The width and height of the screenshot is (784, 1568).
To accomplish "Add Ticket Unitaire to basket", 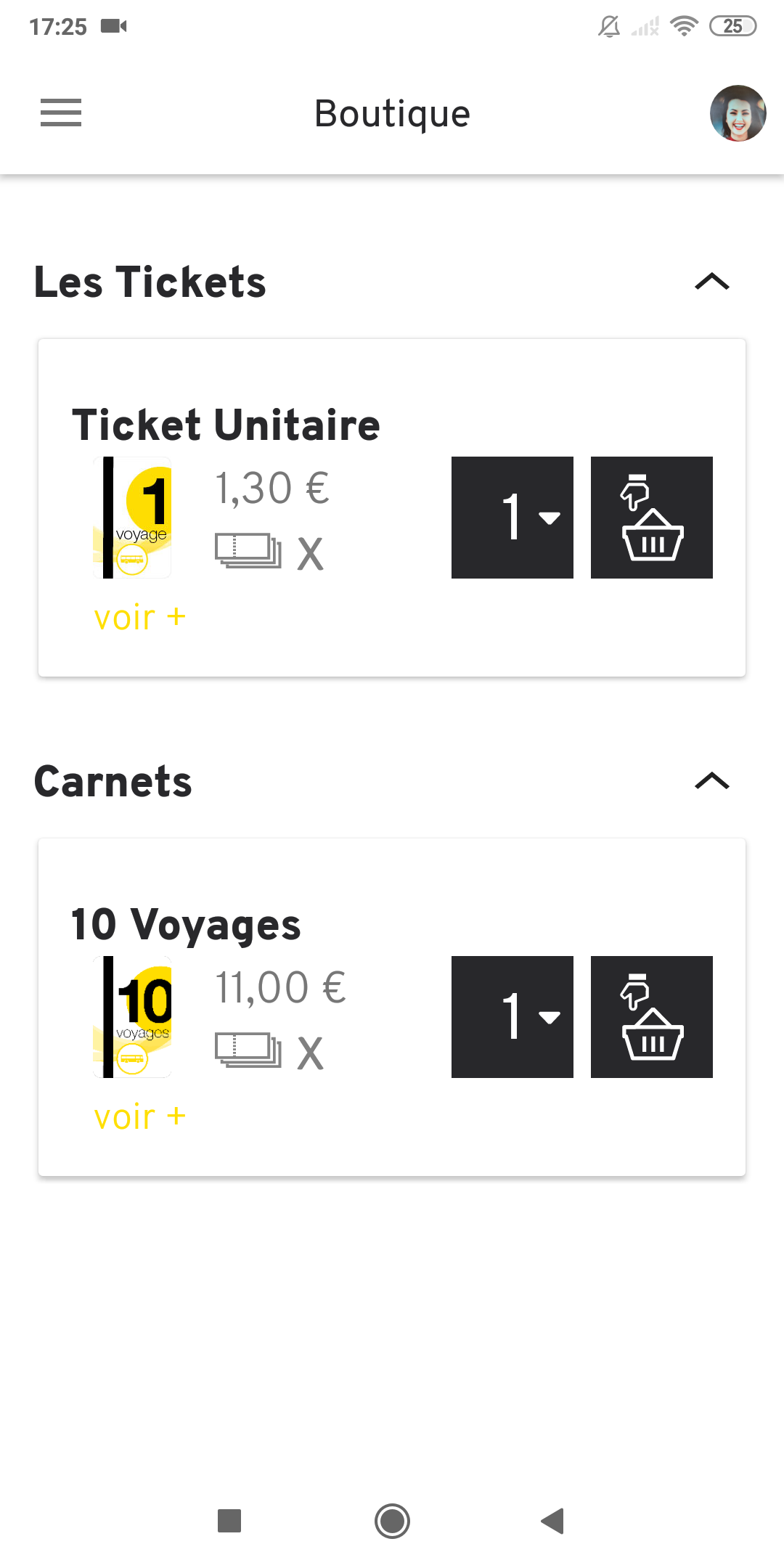I will click(x=651, y=518).
